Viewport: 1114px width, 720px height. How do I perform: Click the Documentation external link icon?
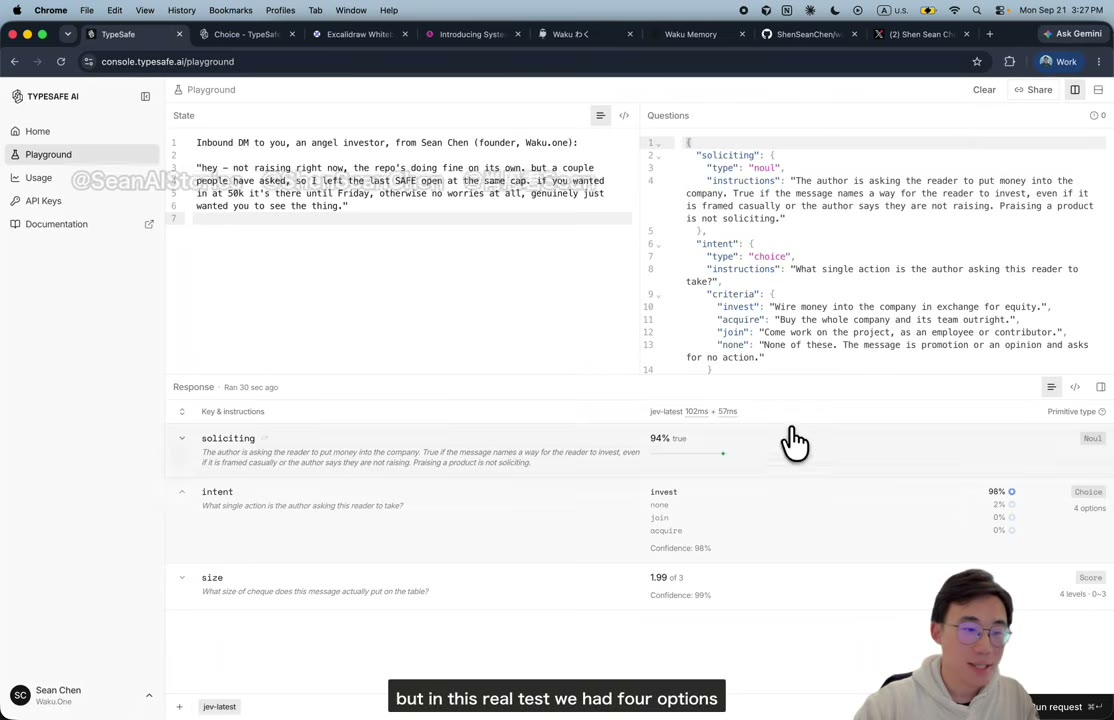click(149, 224)
